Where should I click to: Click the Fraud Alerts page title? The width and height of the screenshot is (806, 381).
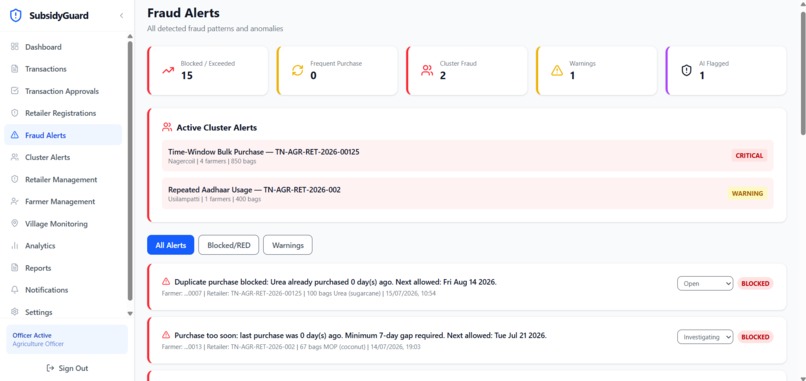(183, 13)
